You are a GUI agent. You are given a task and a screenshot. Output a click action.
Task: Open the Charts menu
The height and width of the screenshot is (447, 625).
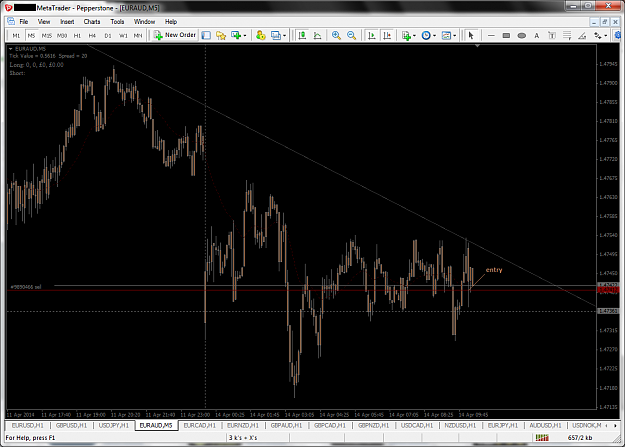(x=92, y=22)
